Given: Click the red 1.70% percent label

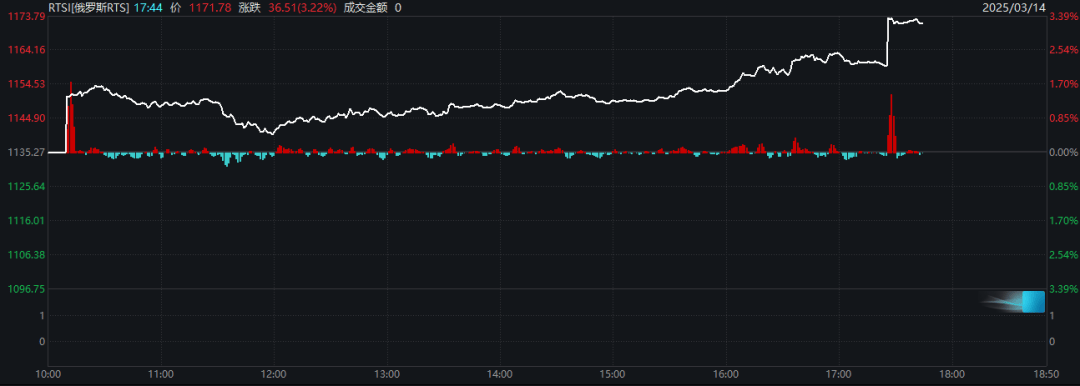Looking at the screenshot, I should point(1062,84).
